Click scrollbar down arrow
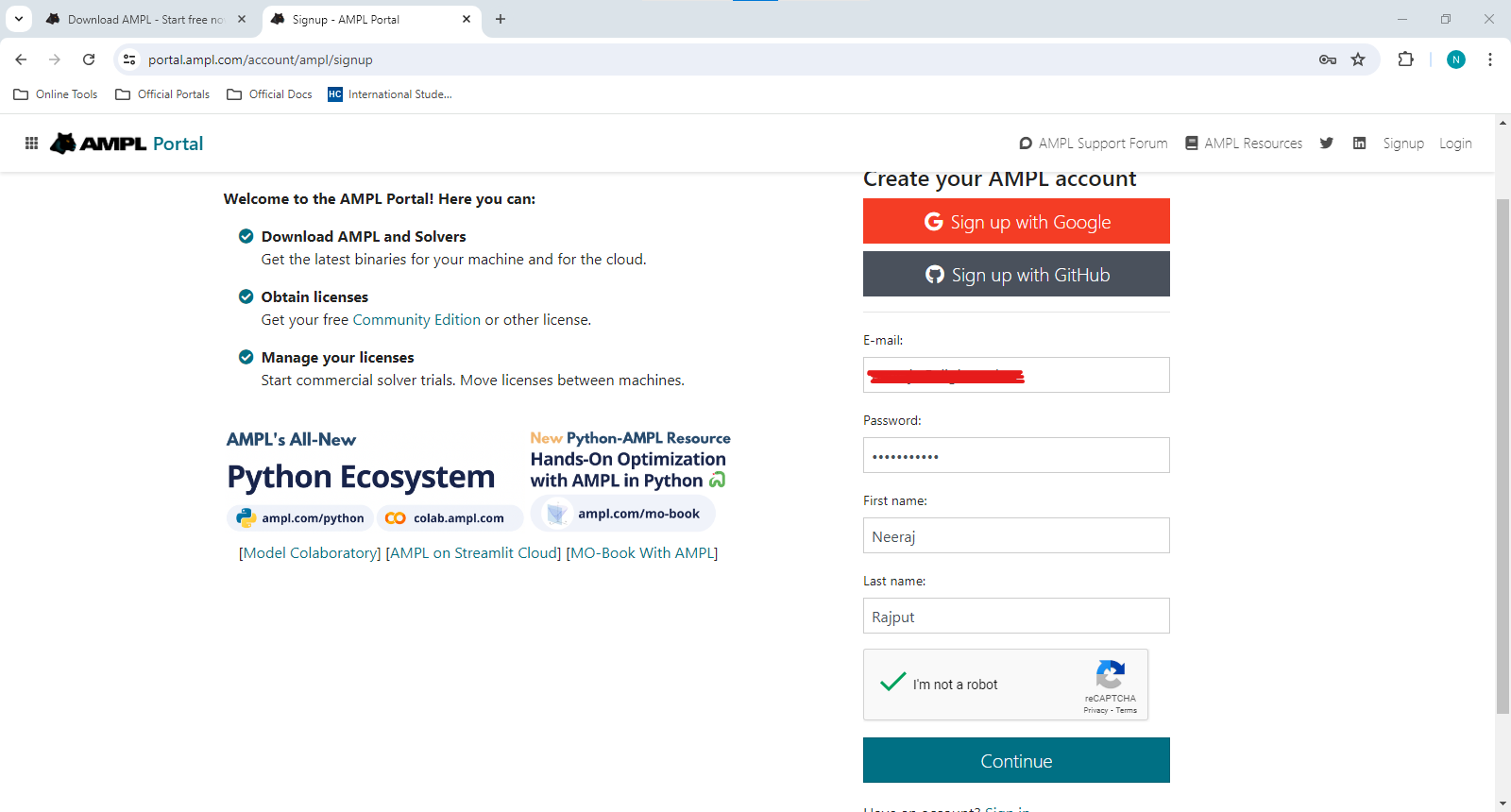The width and height of the screenshot is (1511, 812). point(1503,804)
